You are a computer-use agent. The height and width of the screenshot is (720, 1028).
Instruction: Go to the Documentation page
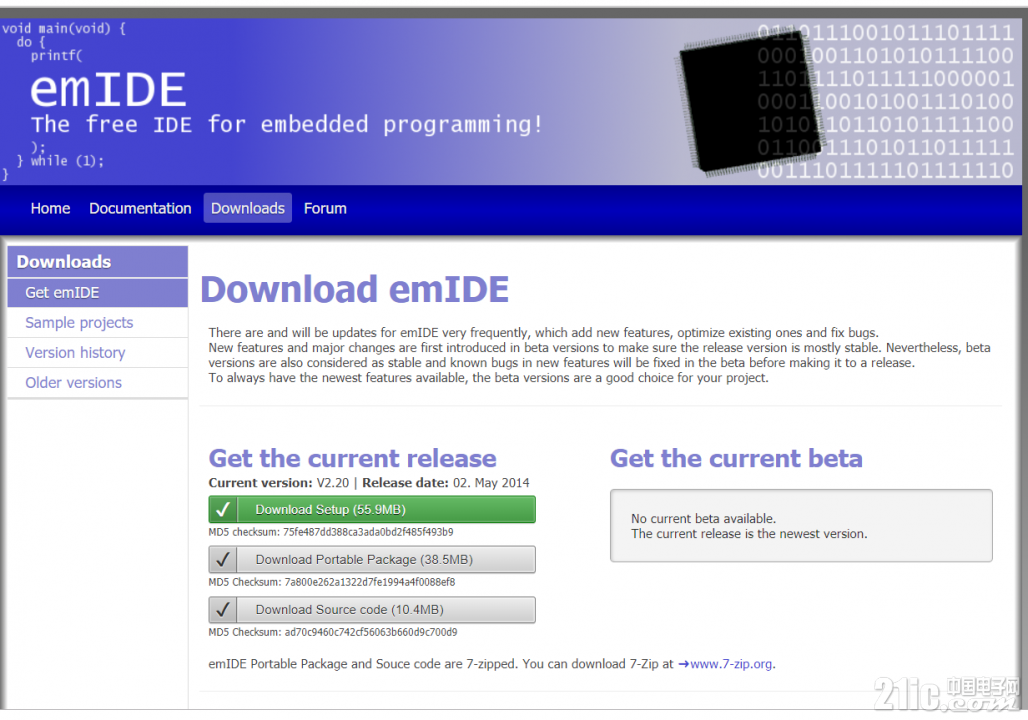click(140, 209)
